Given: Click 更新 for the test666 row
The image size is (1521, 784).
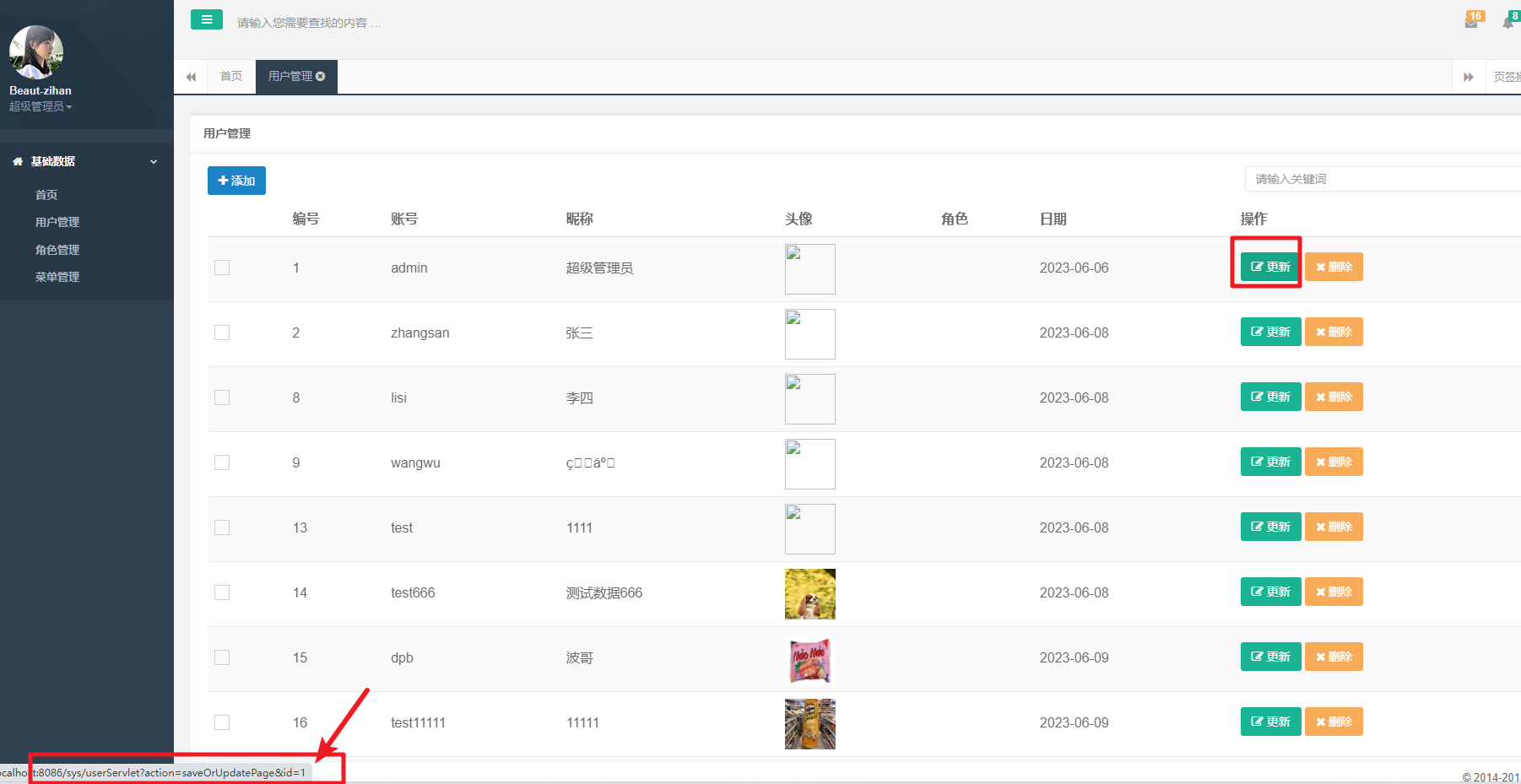Looking at the screenshot, I should [x=1270, y=592].
